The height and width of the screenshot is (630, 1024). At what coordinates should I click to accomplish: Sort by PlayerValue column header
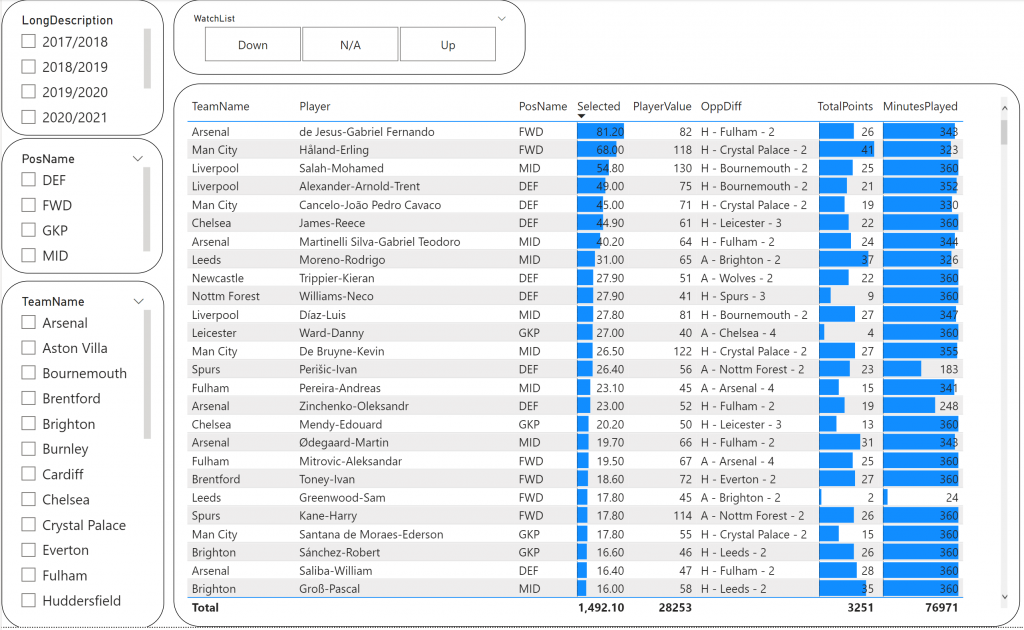(662, 106)
